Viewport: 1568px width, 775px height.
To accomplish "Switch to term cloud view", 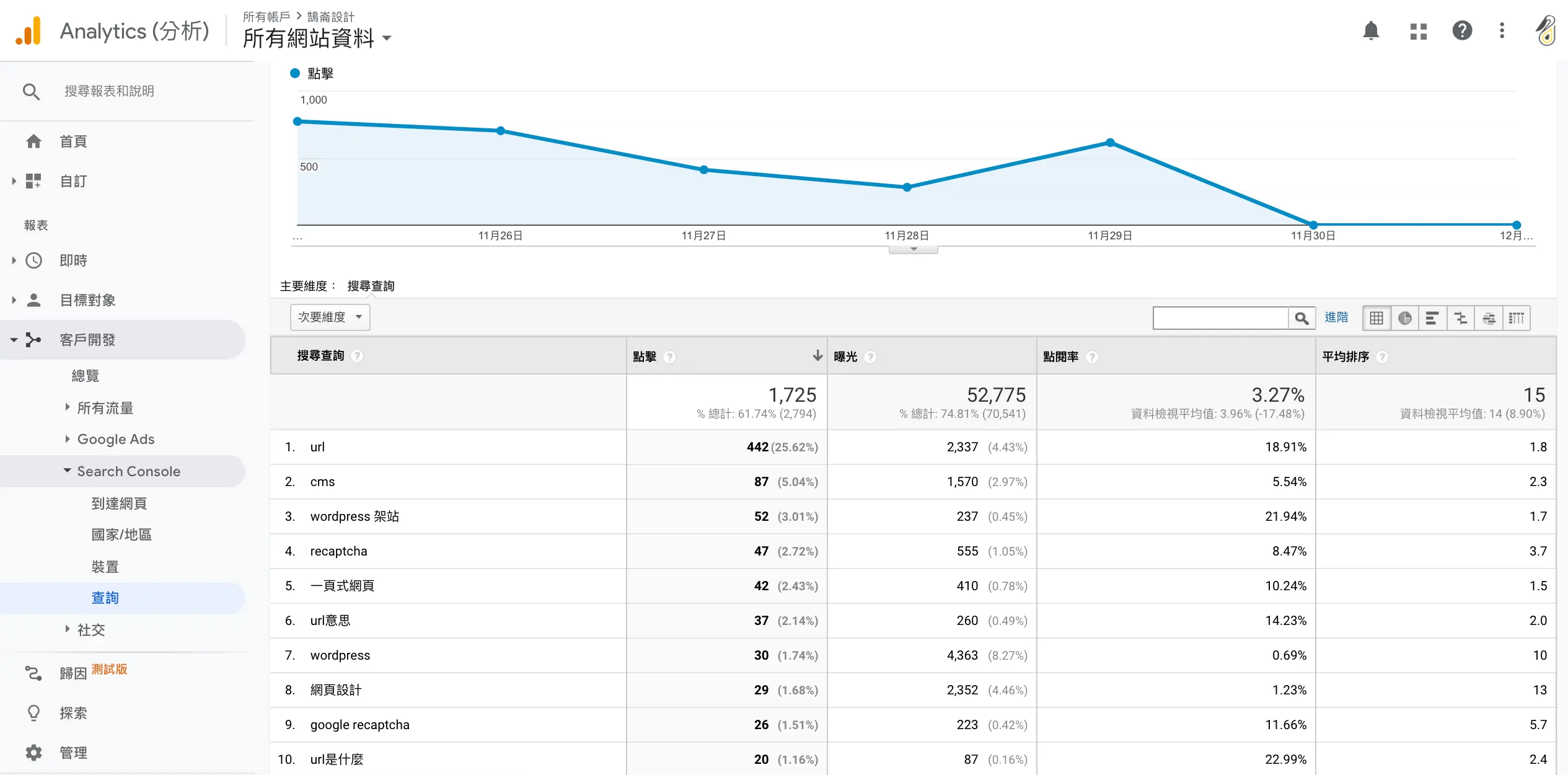I will pyautogui.click(x=1488, y=318).
